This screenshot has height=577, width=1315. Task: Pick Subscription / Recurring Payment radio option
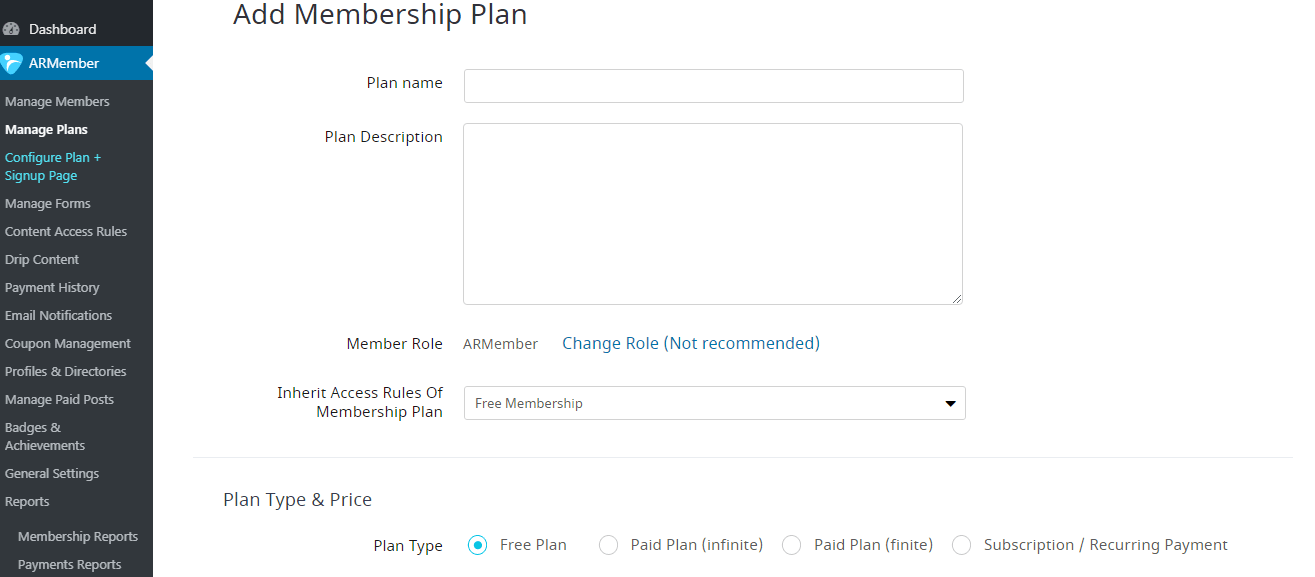tap(962, 545)
